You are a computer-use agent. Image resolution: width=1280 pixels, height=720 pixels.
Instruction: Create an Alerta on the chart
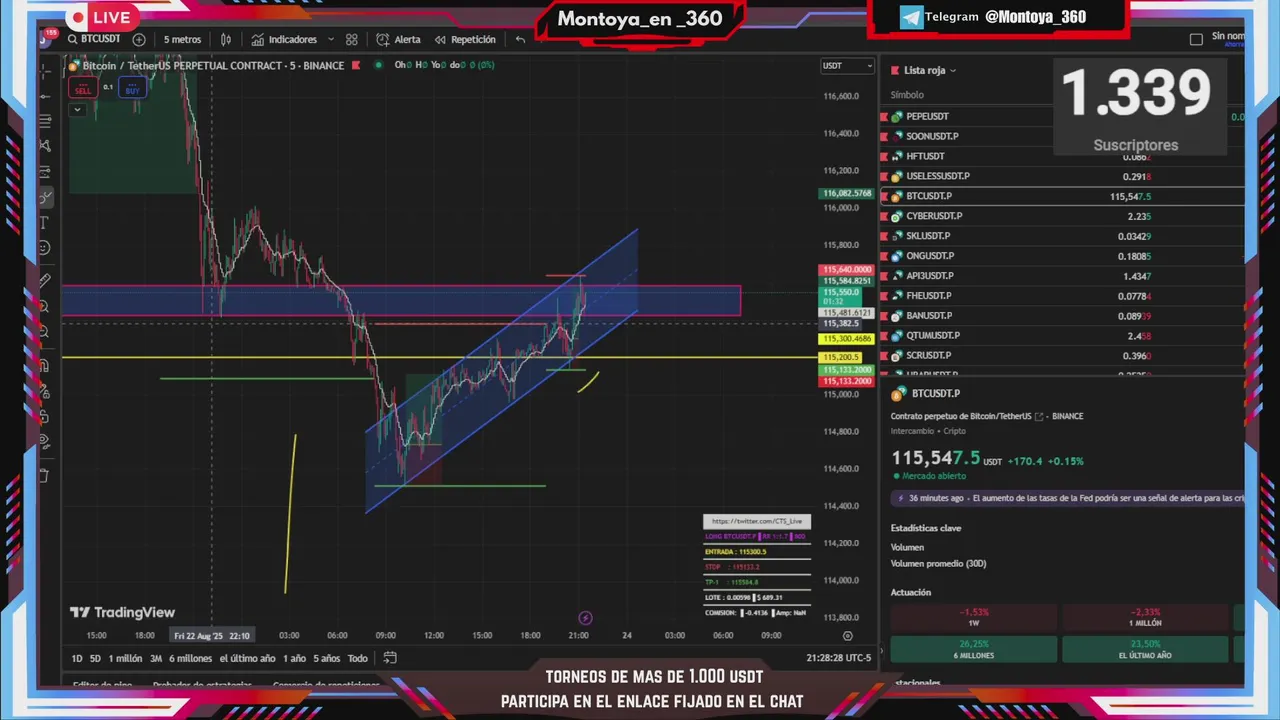pyautogui.click(x=398, y=39)
